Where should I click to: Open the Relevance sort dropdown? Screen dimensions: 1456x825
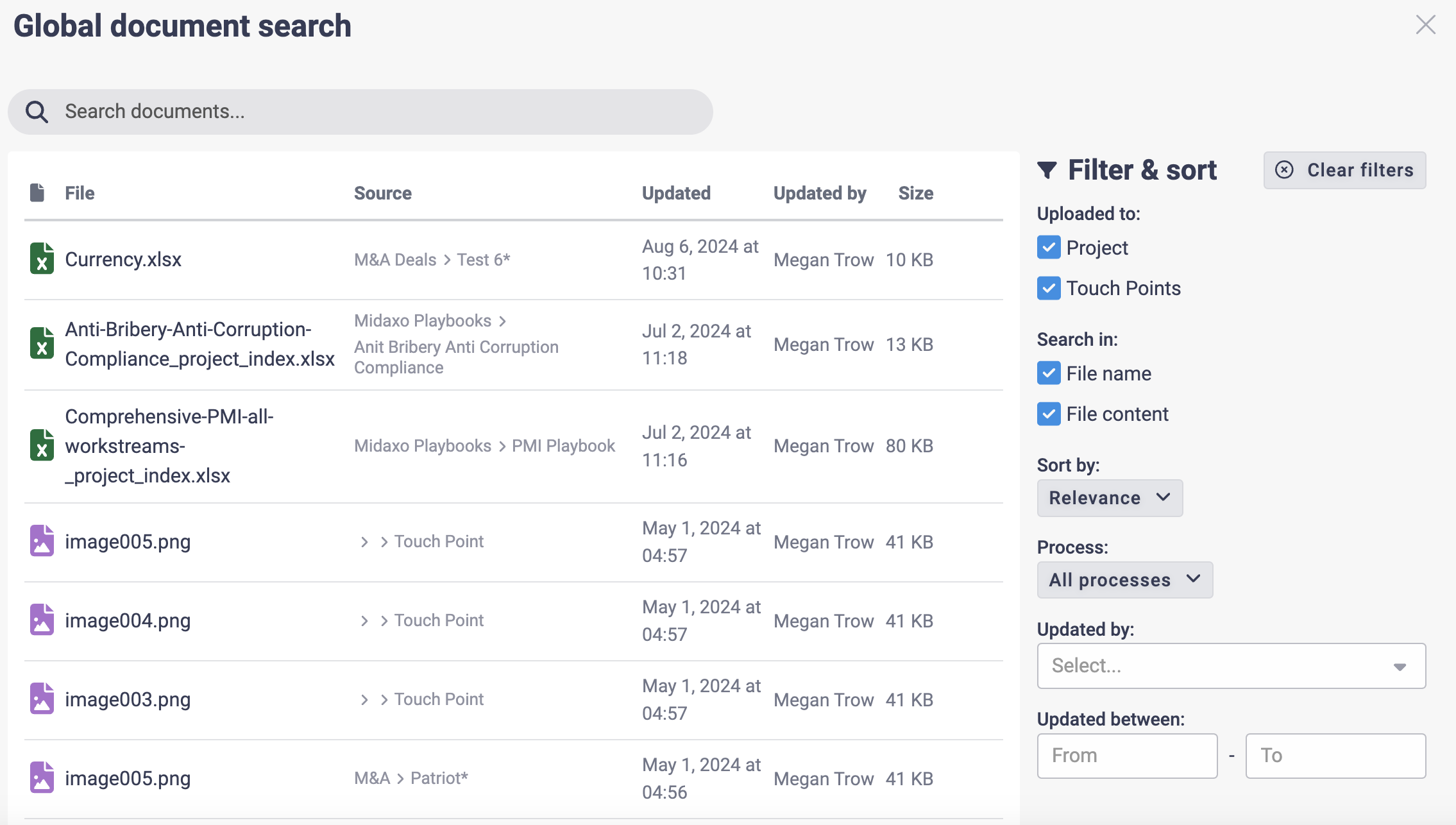pyautogui.click(x=1110, y=498)
